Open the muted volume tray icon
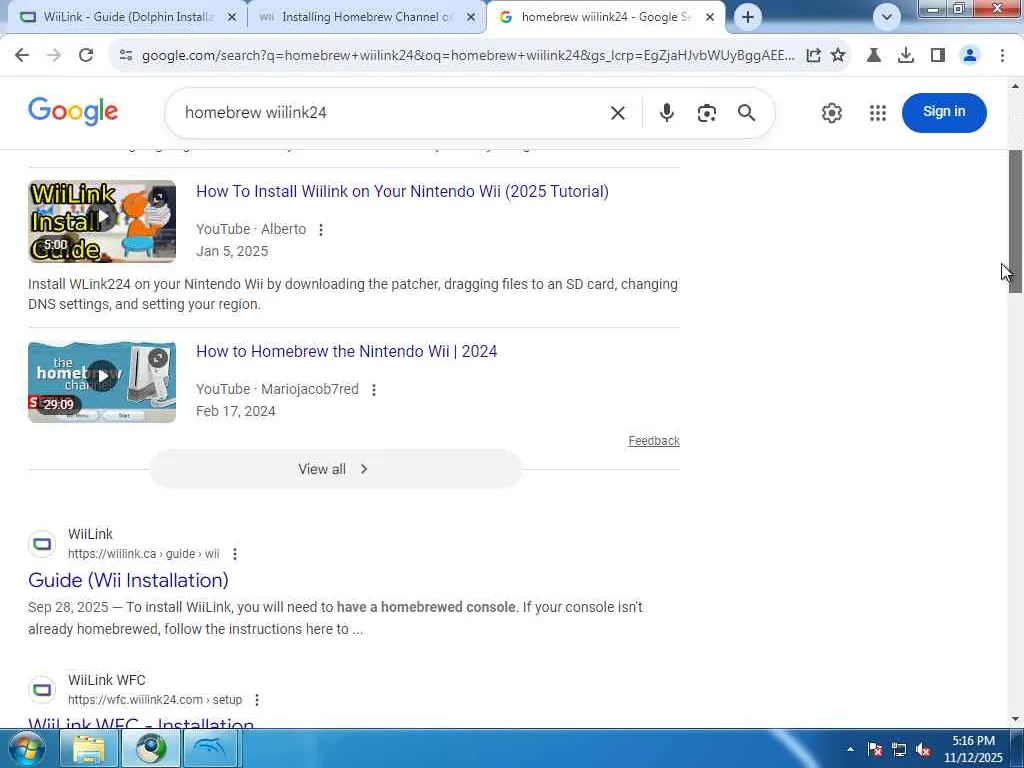This screenshot has width=1024, height=768. tap(923, 749)
